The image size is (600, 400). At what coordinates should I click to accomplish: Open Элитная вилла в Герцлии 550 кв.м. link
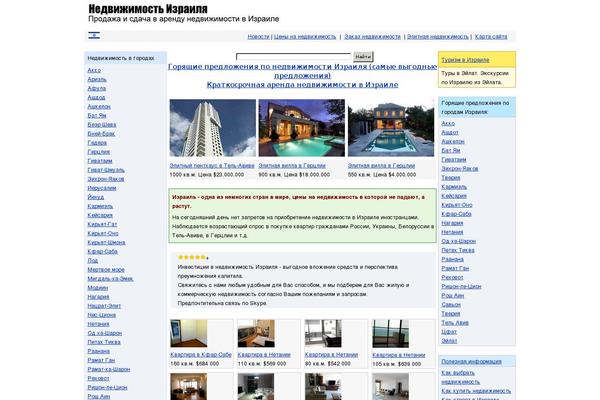pyautogui.click(x=381, y=166)
